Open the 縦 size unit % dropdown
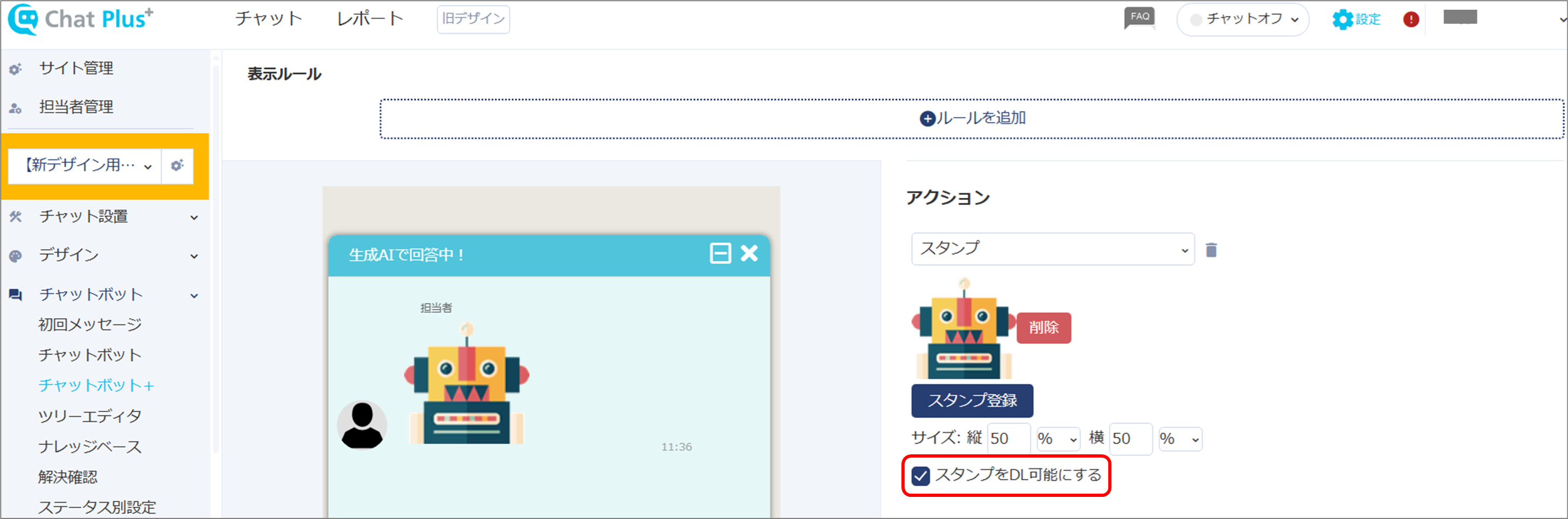Image resolution: width=1568 pixels, height=519 pixels. coord(1058,439)
